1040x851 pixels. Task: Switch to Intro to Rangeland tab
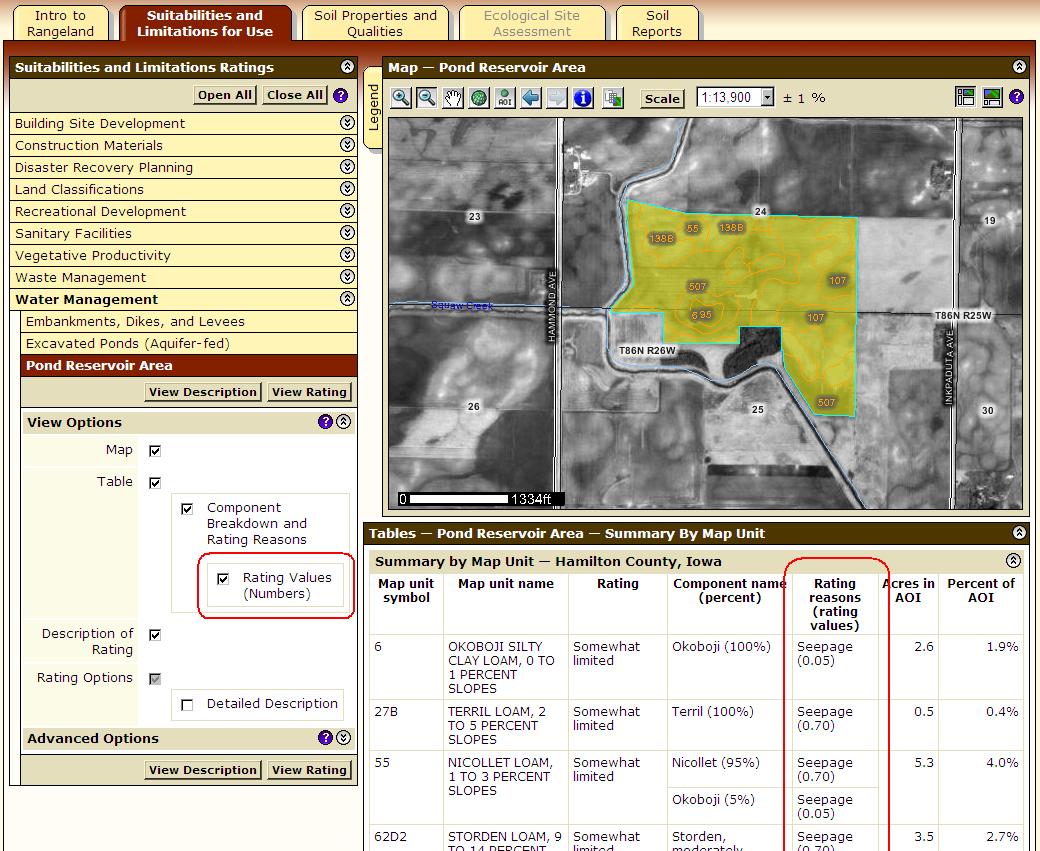[x=60, y=23]
